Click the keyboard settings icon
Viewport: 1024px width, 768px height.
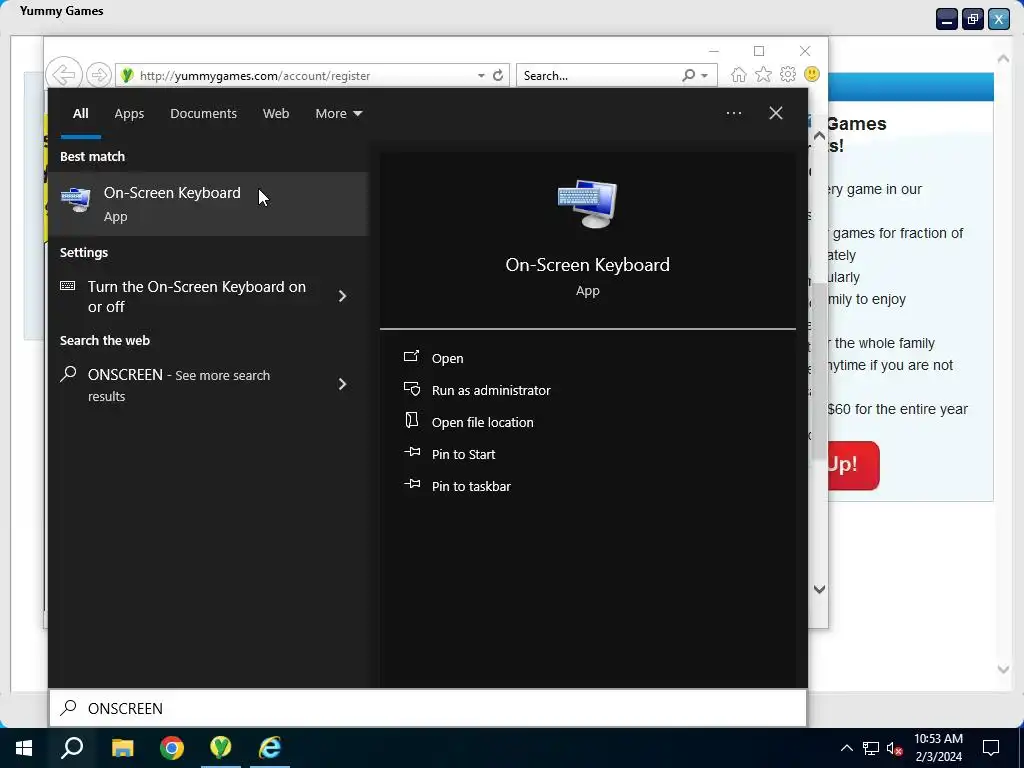point(68,286)
